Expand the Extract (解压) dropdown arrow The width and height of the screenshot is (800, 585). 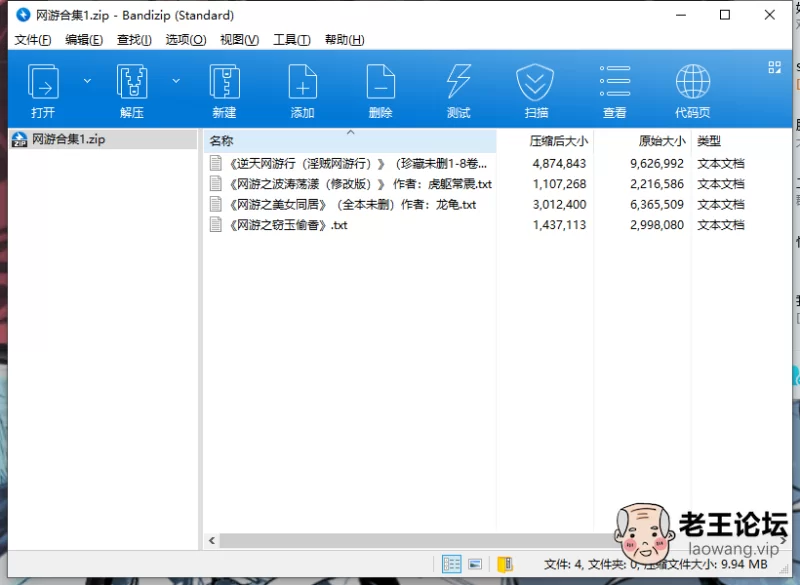click(x=176, y=81)
